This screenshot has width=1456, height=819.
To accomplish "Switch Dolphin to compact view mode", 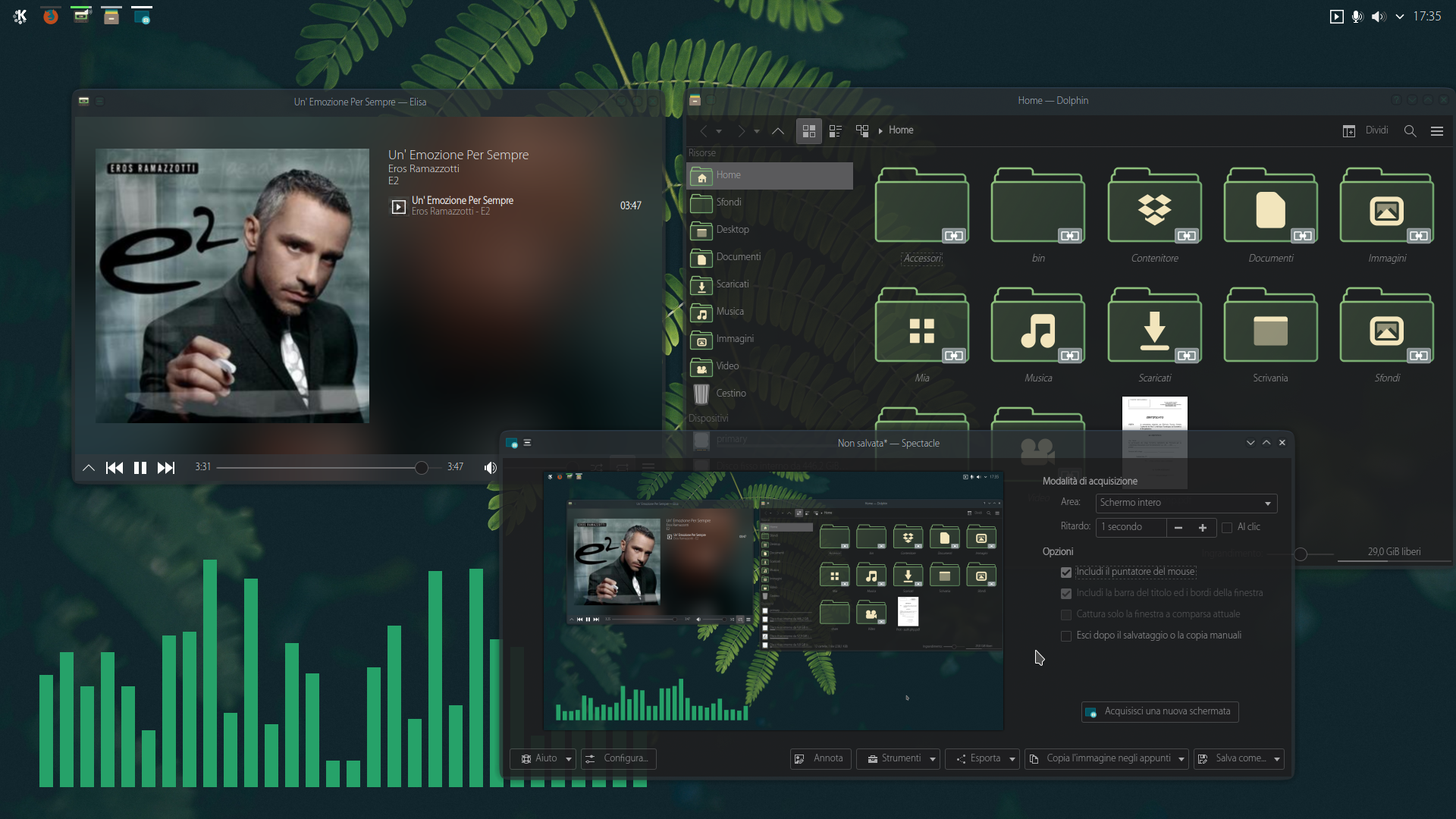I will tap(836, 131).
